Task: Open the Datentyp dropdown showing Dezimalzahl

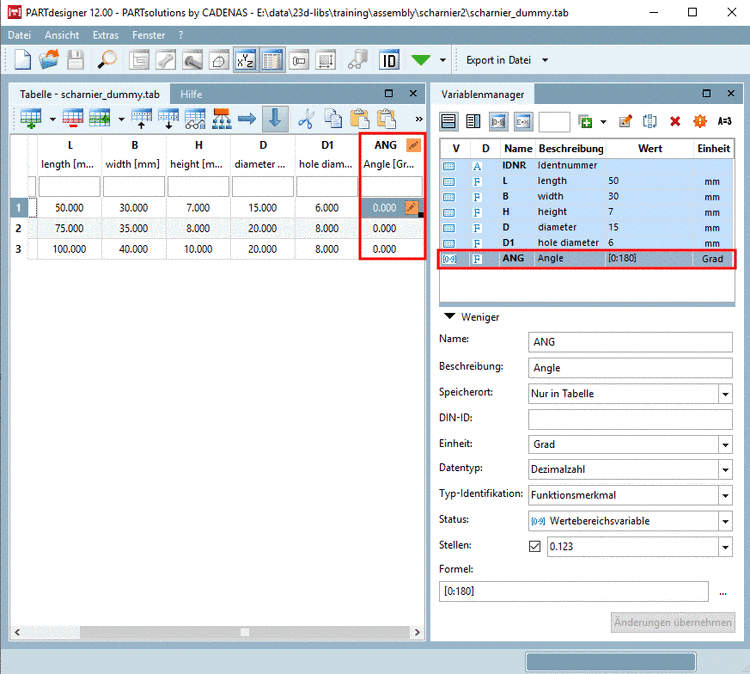Action: click(x=724, y=470)
